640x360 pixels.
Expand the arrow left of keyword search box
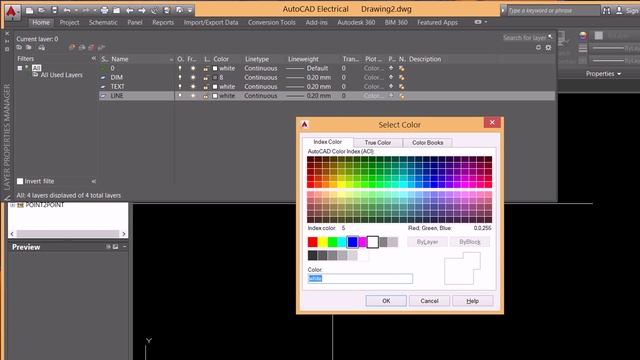tap(503, 11)
